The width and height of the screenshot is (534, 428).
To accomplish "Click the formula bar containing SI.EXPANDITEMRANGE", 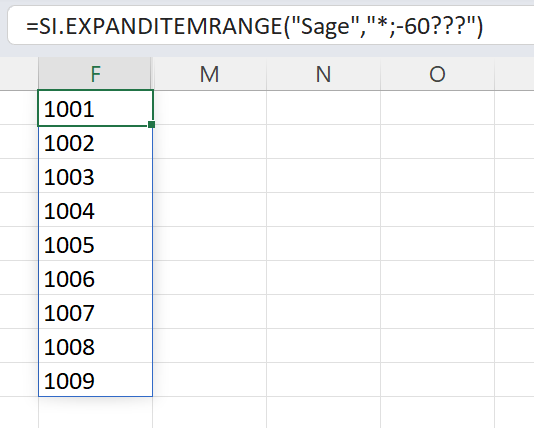I will tap(271, 26).
